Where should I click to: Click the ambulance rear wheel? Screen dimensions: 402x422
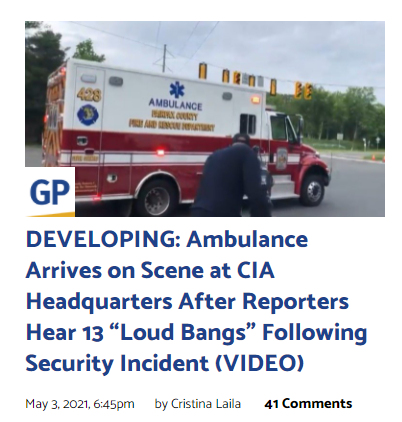tap(156, 199)
